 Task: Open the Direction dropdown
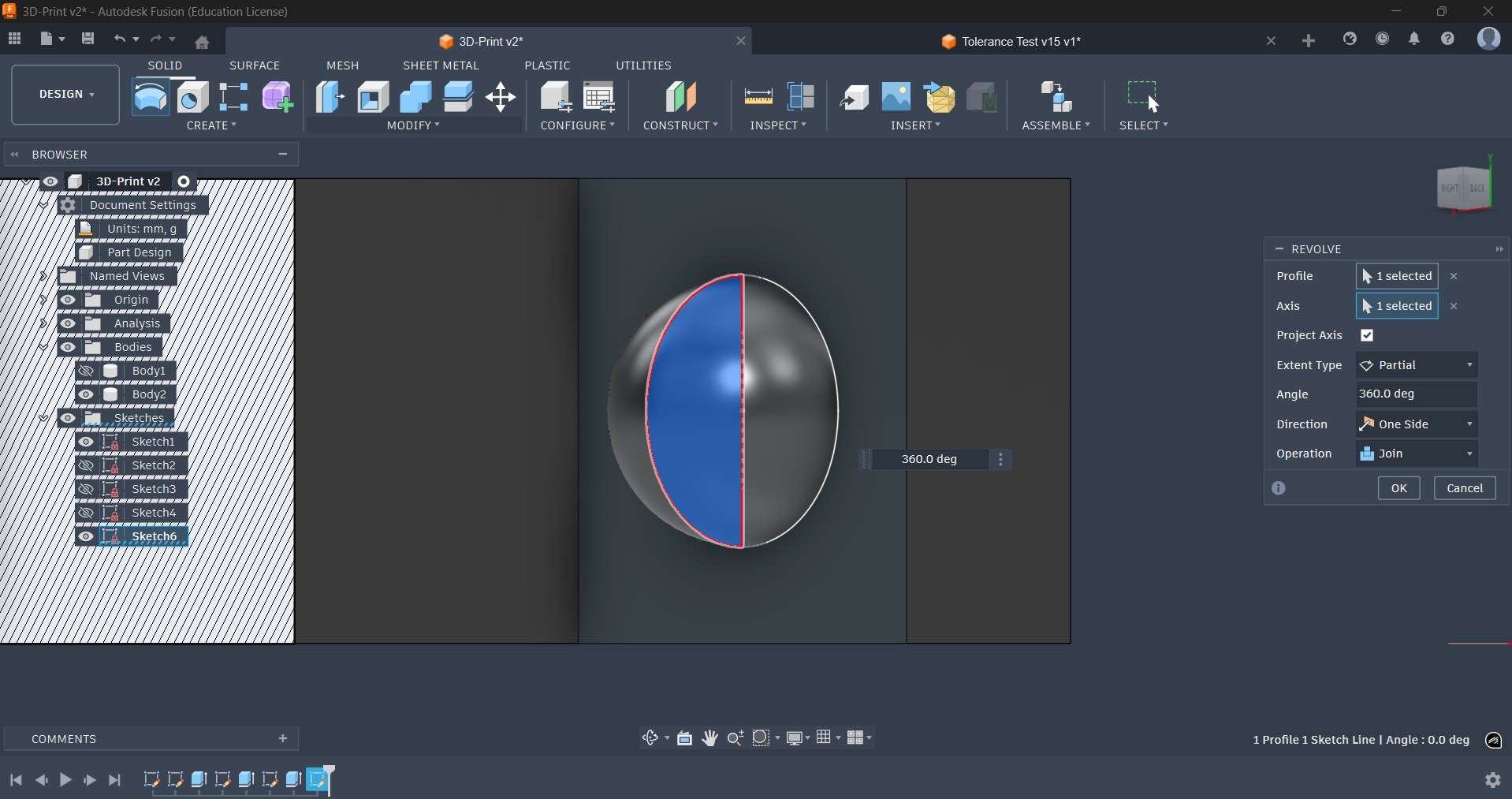pos(1417,424)
